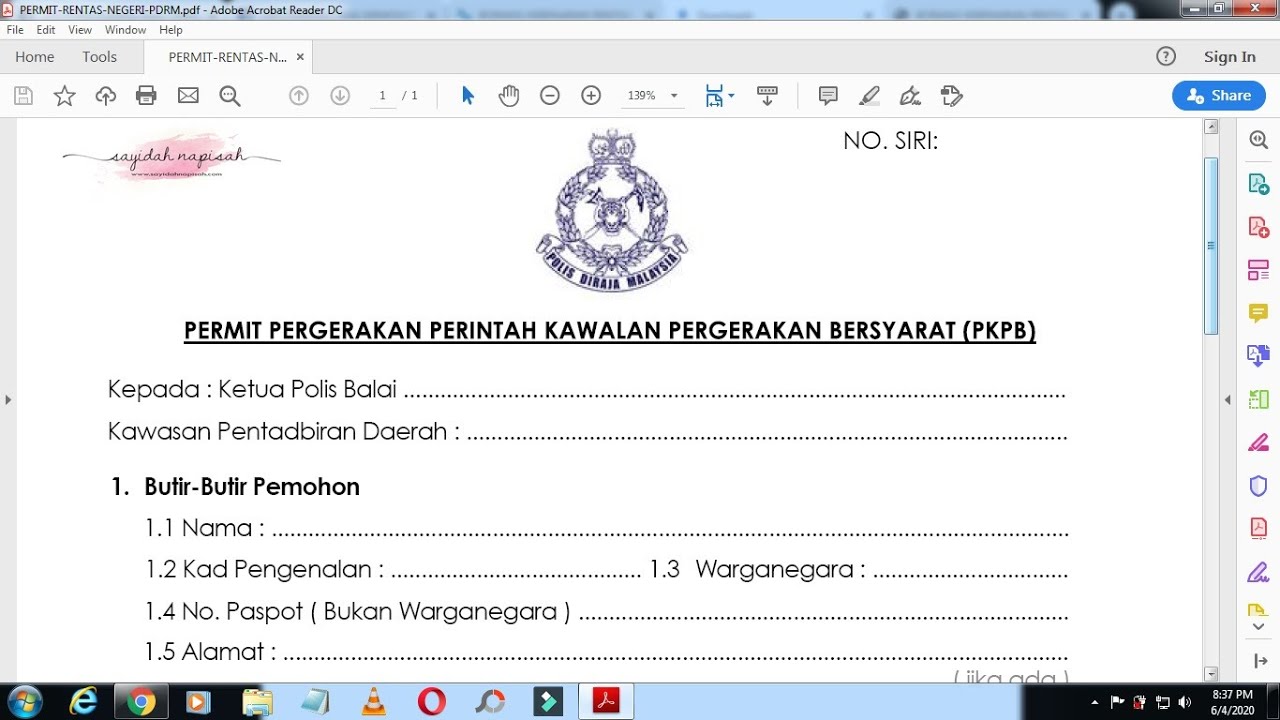The image size is (1280, 720).
Task: Open VLC media player from the taskbar
Action: click(x=374, y=702)
